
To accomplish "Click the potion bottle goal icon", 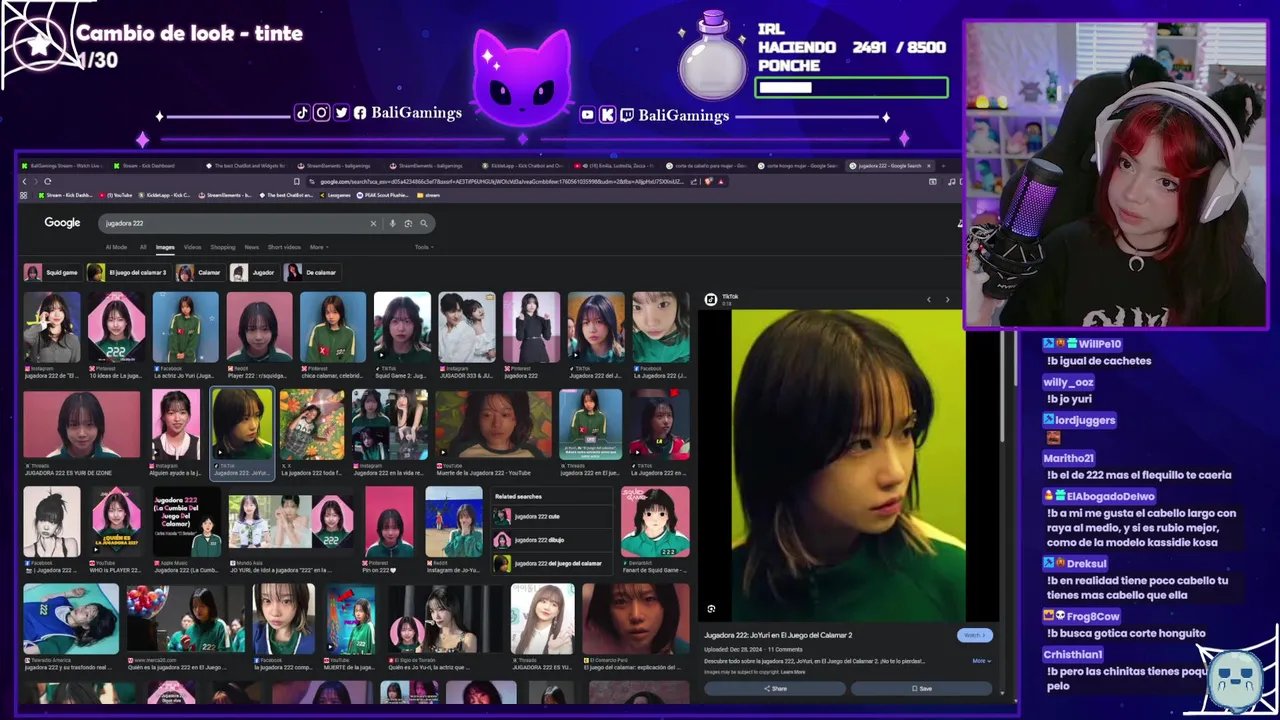I will (713, 56).
